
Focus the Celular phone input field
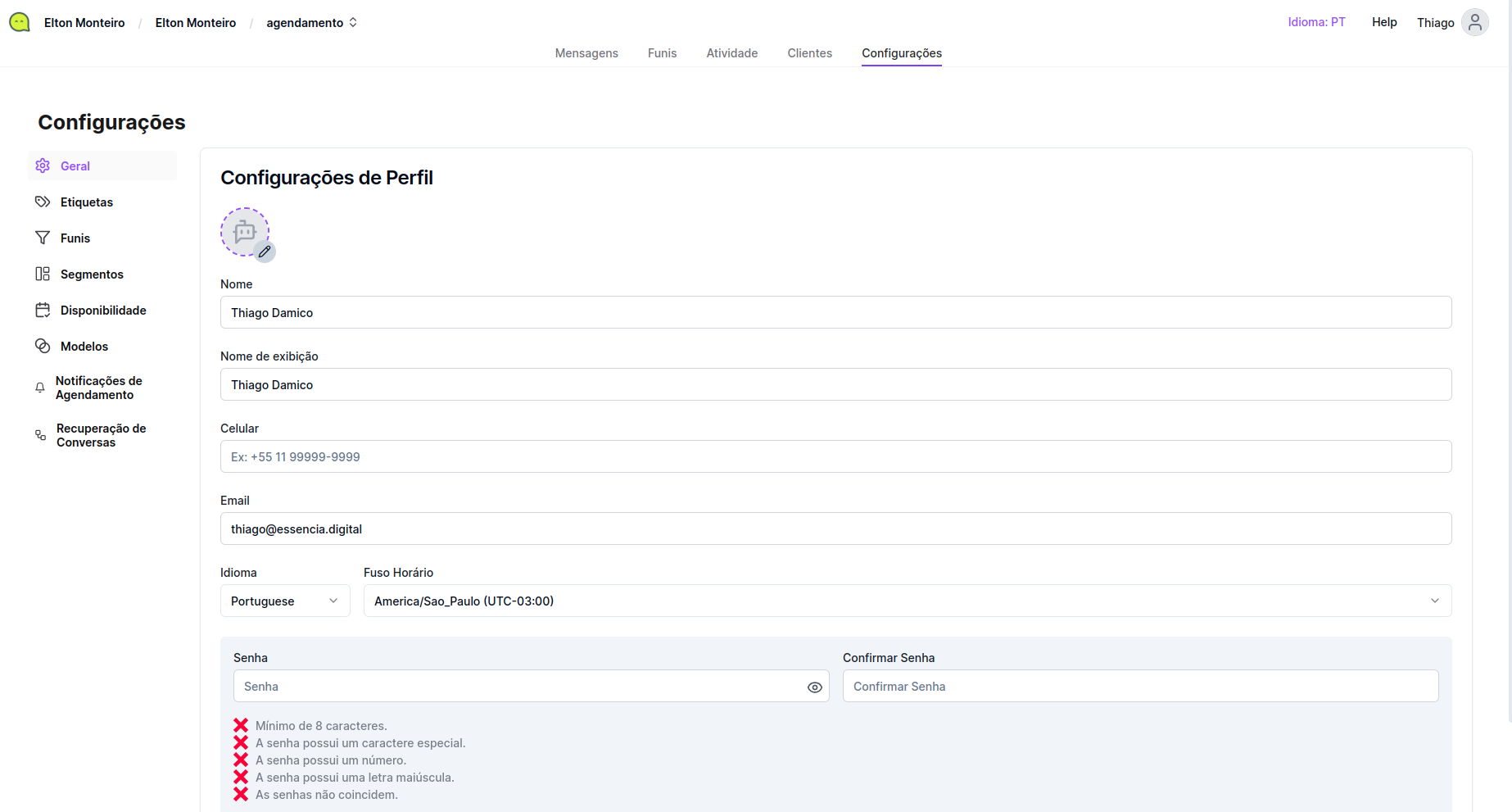tap(835, 456)
